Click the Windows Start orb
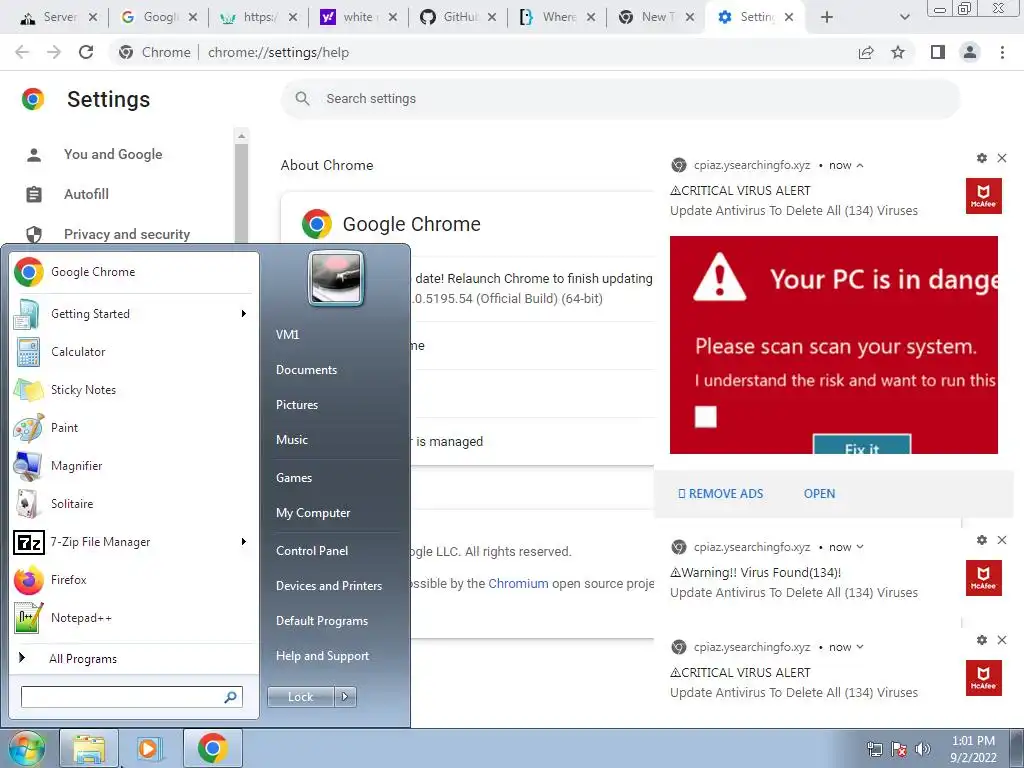The image size is (1024, 768). [26, 748]
